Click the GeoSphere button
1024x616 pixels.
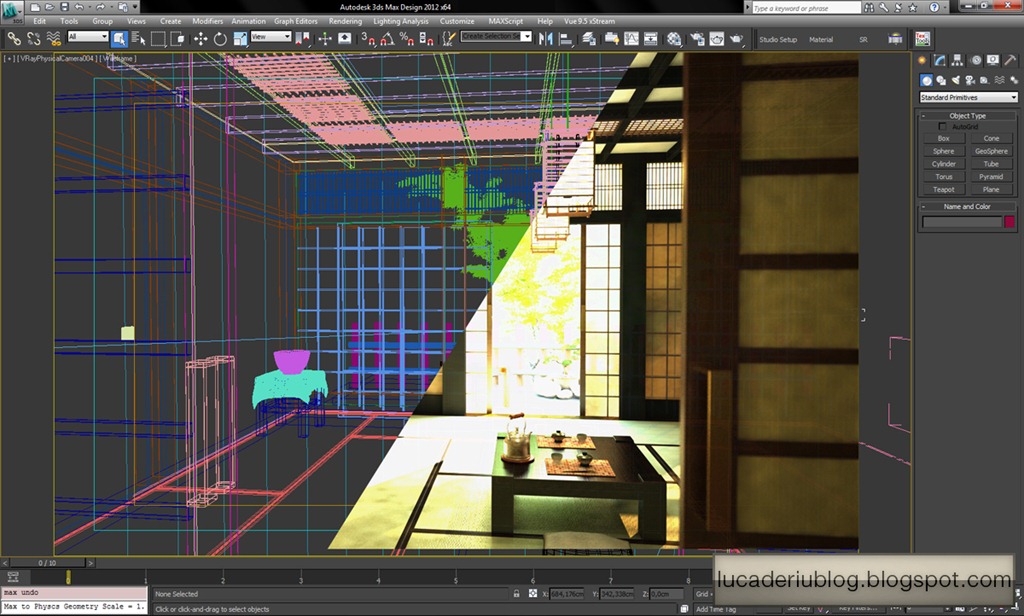991,151
